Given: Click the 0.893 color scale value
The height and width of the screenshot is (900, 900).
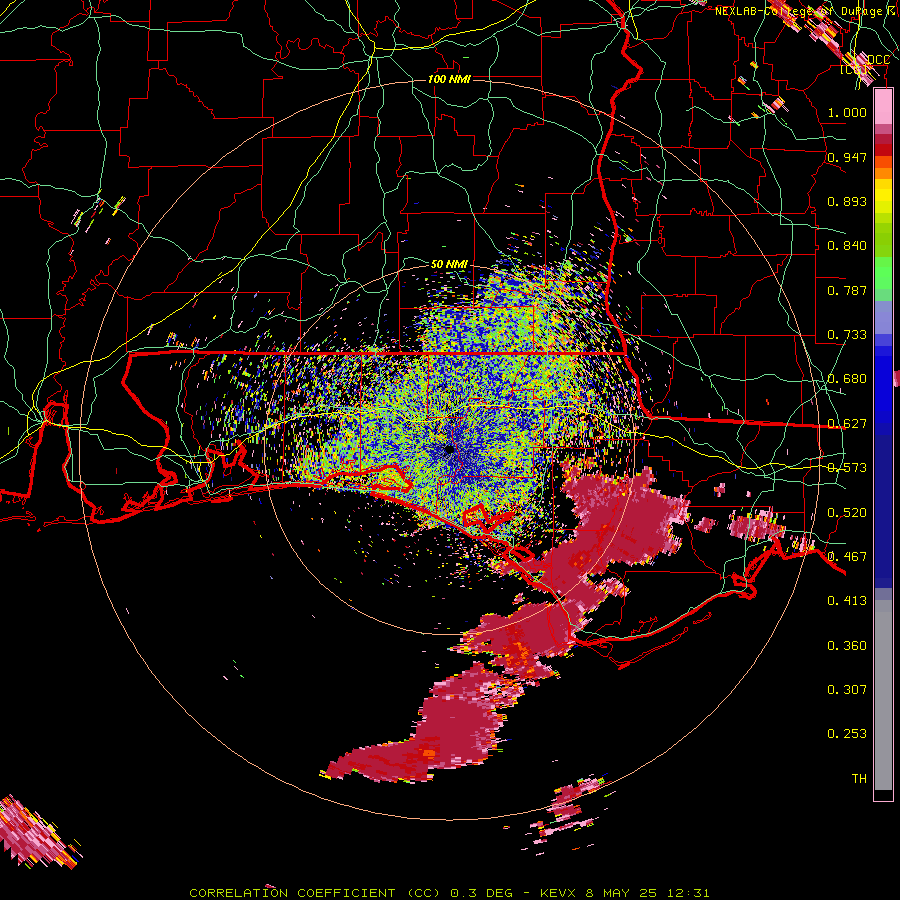Looking at the screenshot, I should [847, 201].
